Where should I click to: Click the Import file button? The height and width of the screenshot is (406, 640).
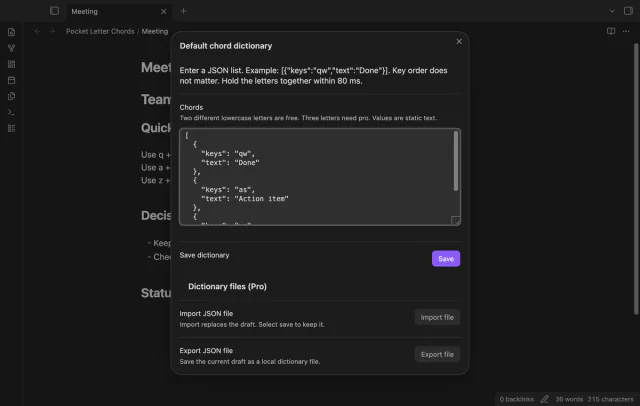[x=437, y=317]
